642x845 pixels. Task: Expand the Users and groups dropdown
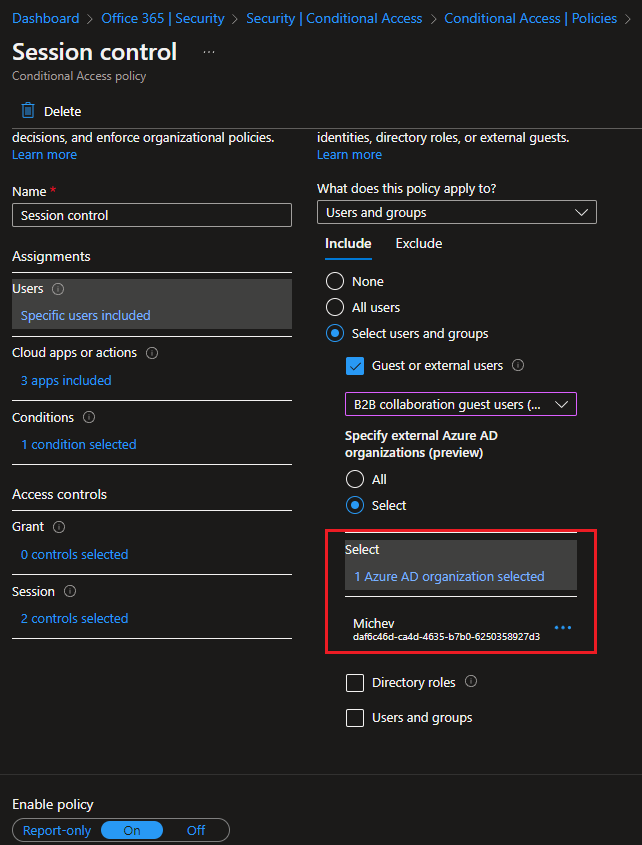coord(457,212)
